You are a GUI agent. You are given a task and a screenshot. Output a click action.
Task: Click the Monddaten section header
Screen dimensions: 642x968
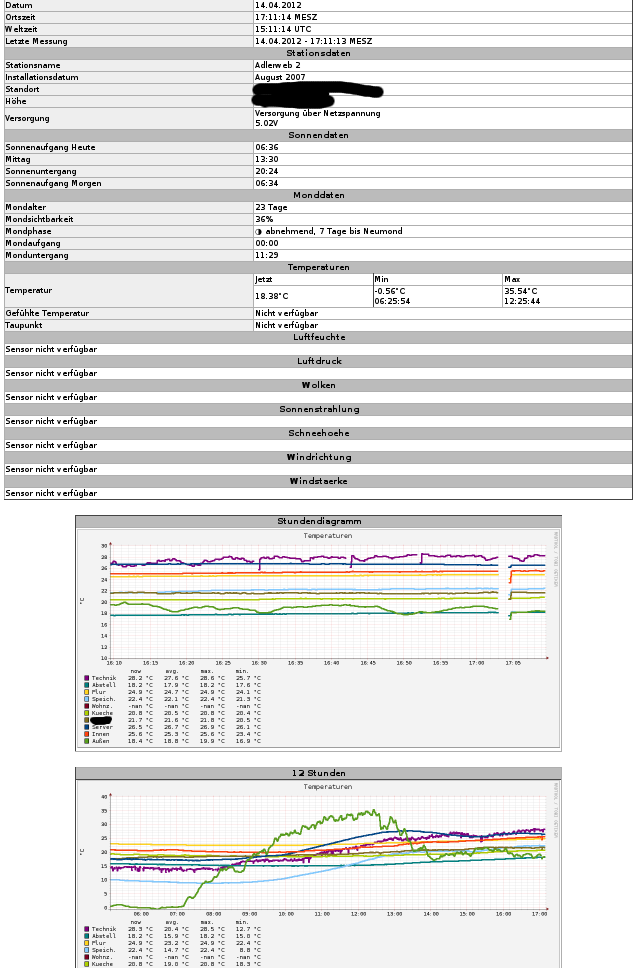(319, 195)
